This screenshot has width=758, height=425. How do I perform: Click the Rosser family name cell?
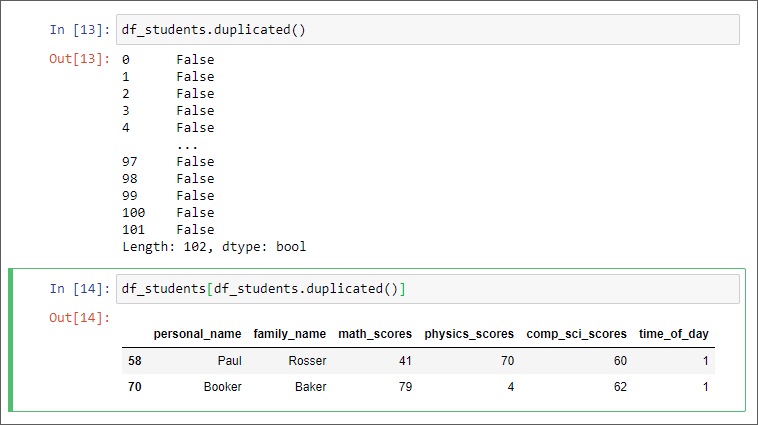(x=307, y=360)
